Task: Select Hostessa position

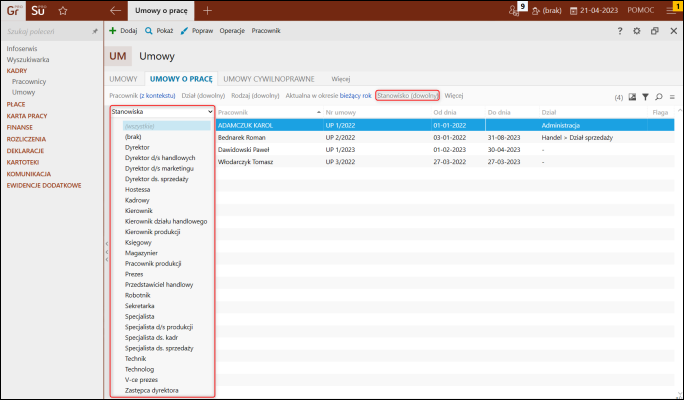Action: pos(137,190)
